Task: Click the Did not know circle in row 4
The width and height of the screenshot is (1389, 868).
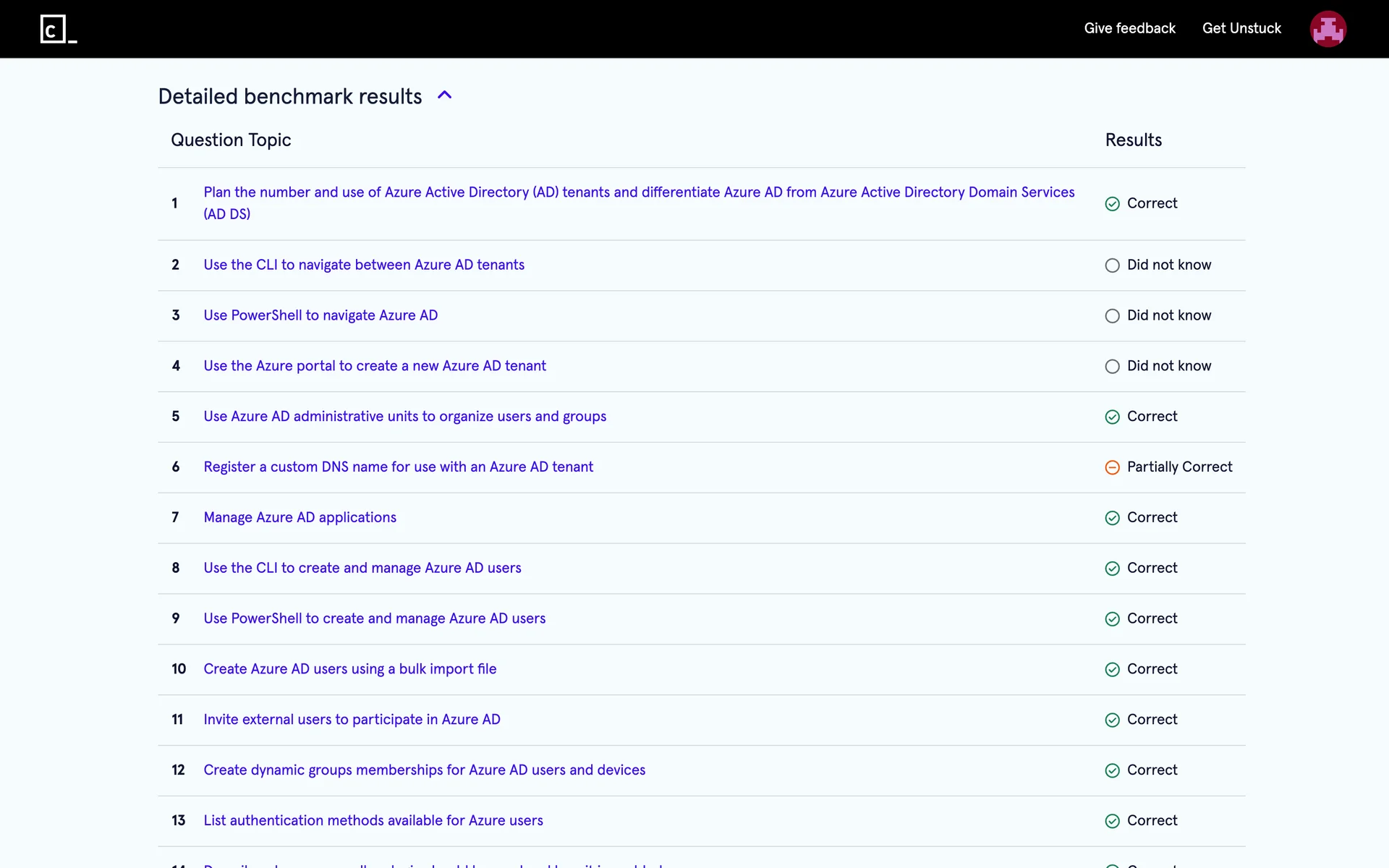Action: point(1112,367)
